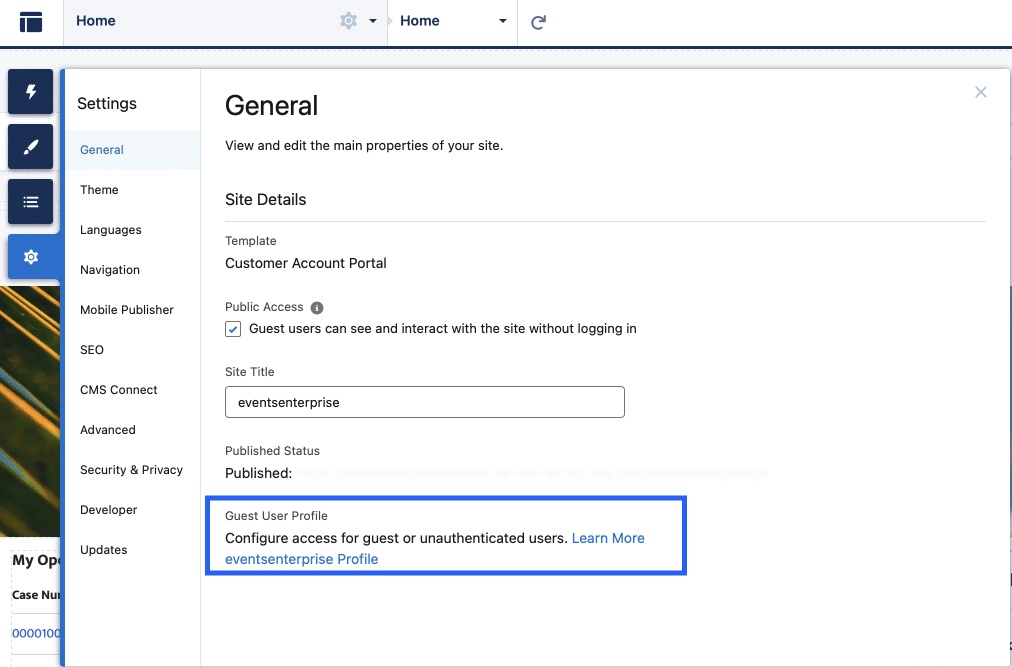Click the Public Access info icon
1012x667 pixels.
coord(317,308)
